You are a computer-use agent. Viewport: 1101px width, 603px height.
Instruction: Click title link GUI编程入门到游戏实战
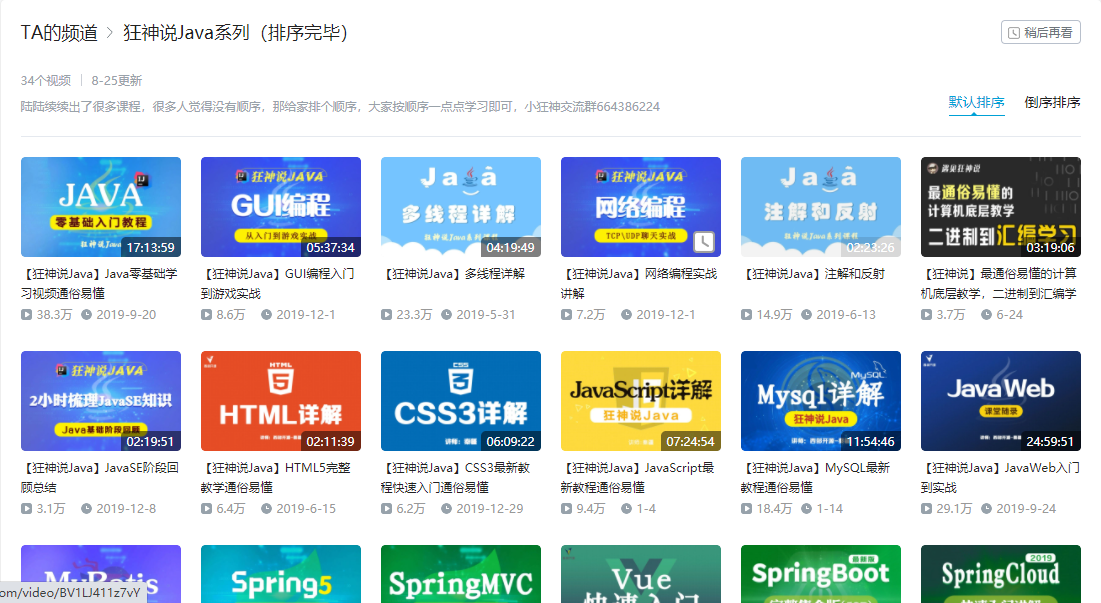point(278,284)
